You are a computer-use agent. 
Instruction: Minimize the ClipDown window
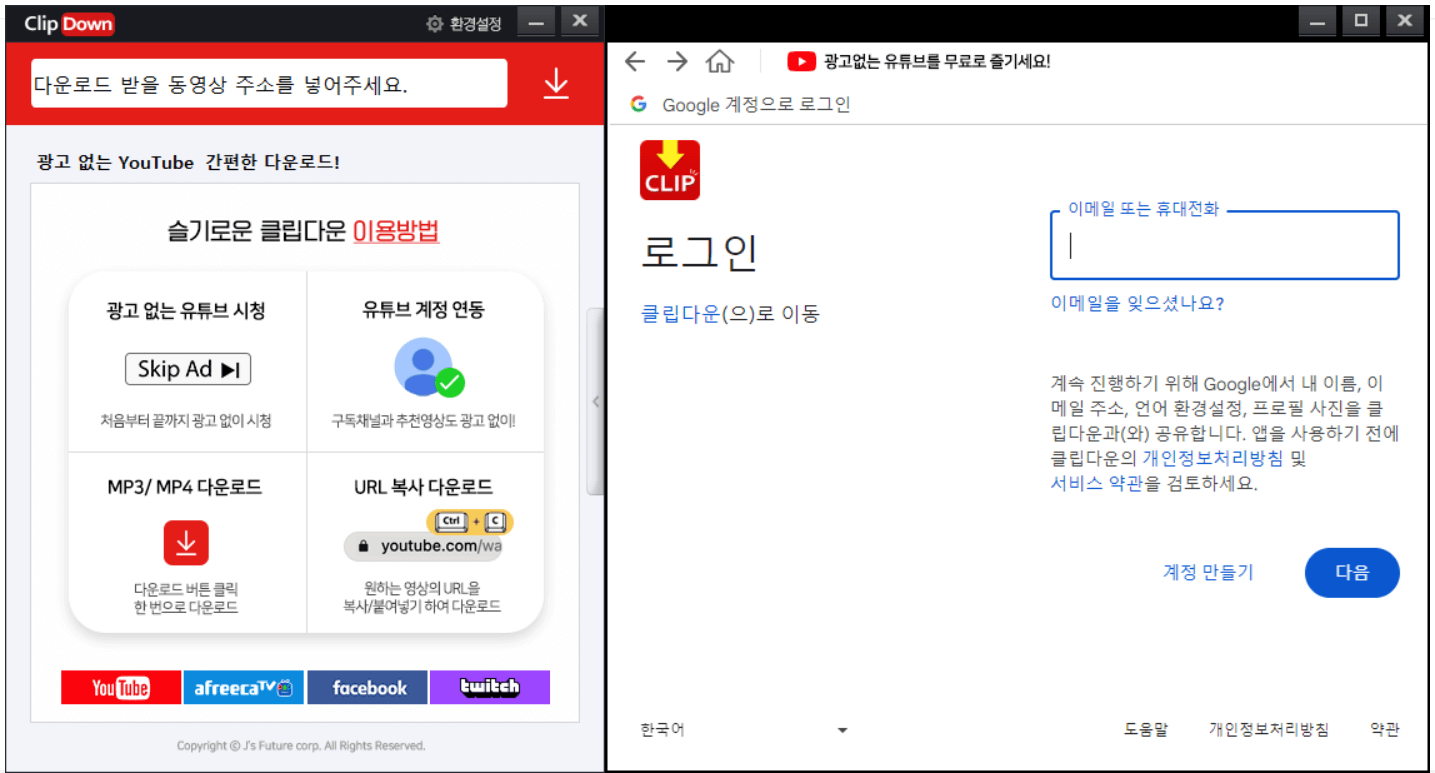click(x=536, y=22)
